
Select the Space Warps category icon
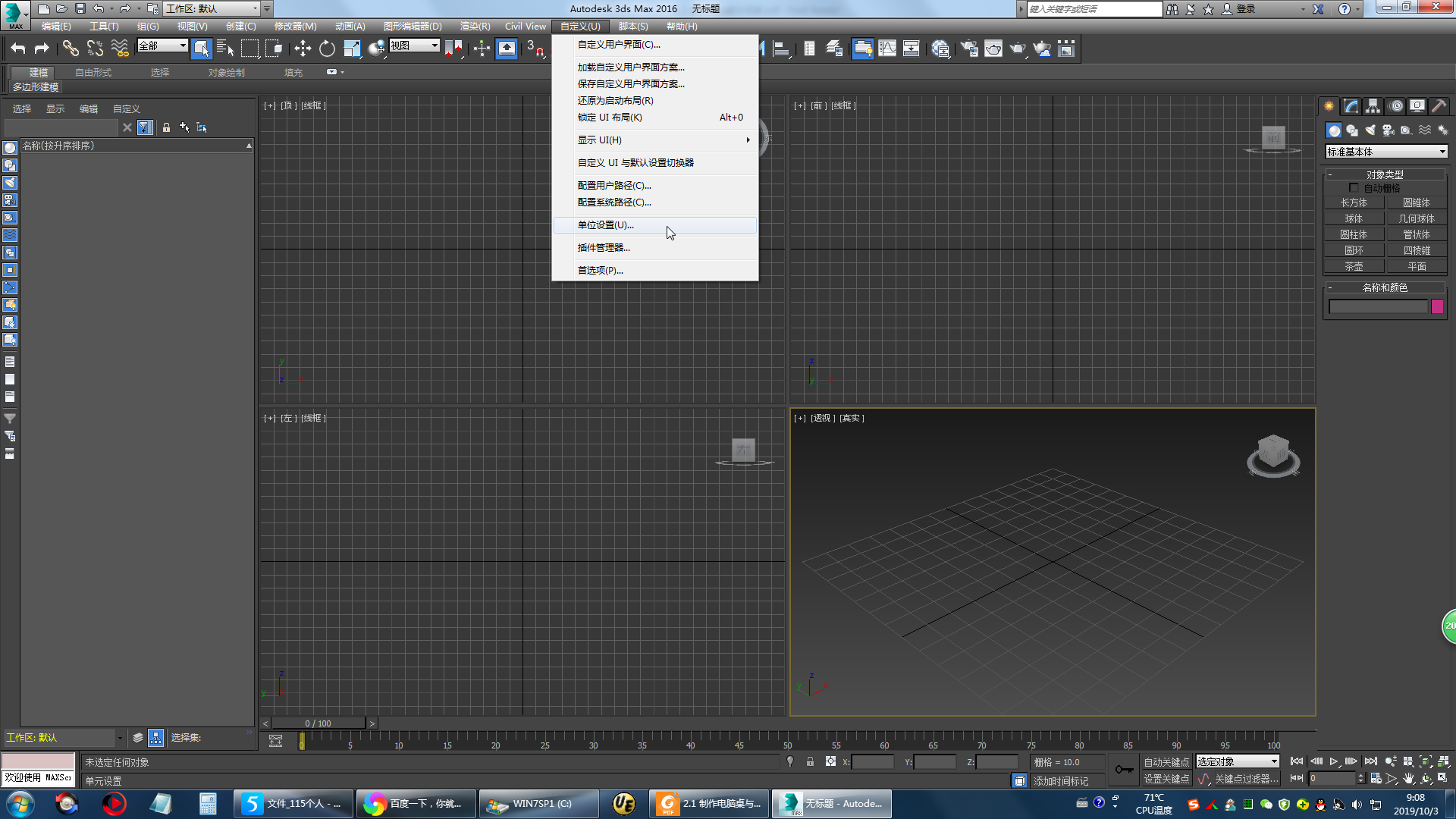[x=1425, y=130]
